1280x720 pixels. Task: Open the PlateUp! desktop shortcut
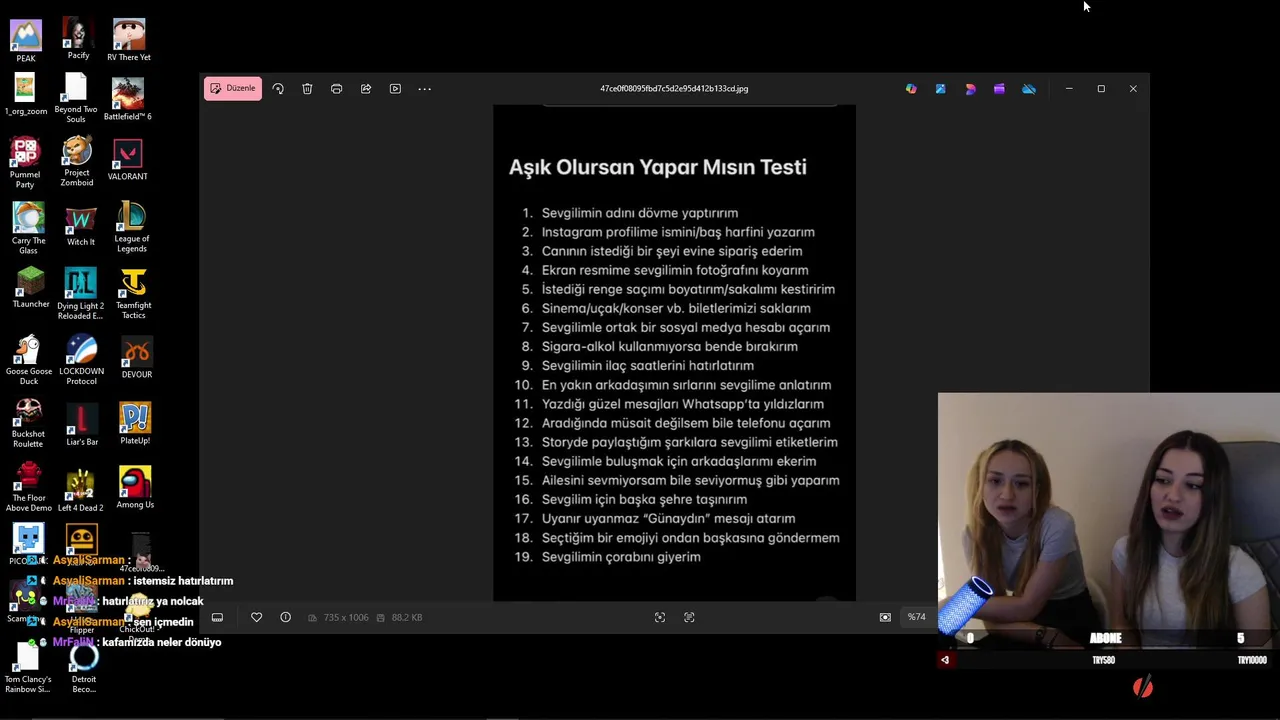point(135,424)
